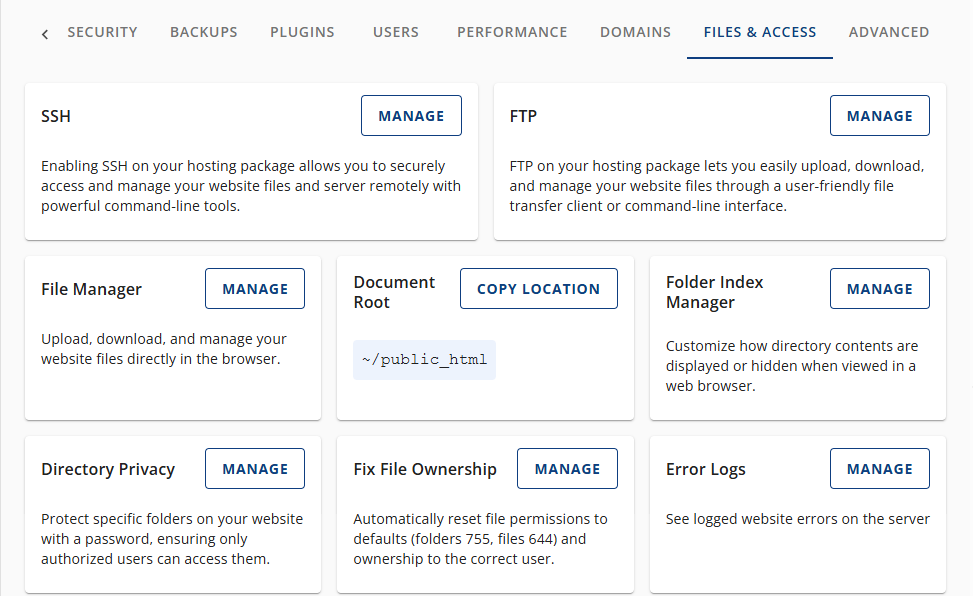Switch to the Security tab
The height and width of the screenshot is (596, 973).
[102, 32]
